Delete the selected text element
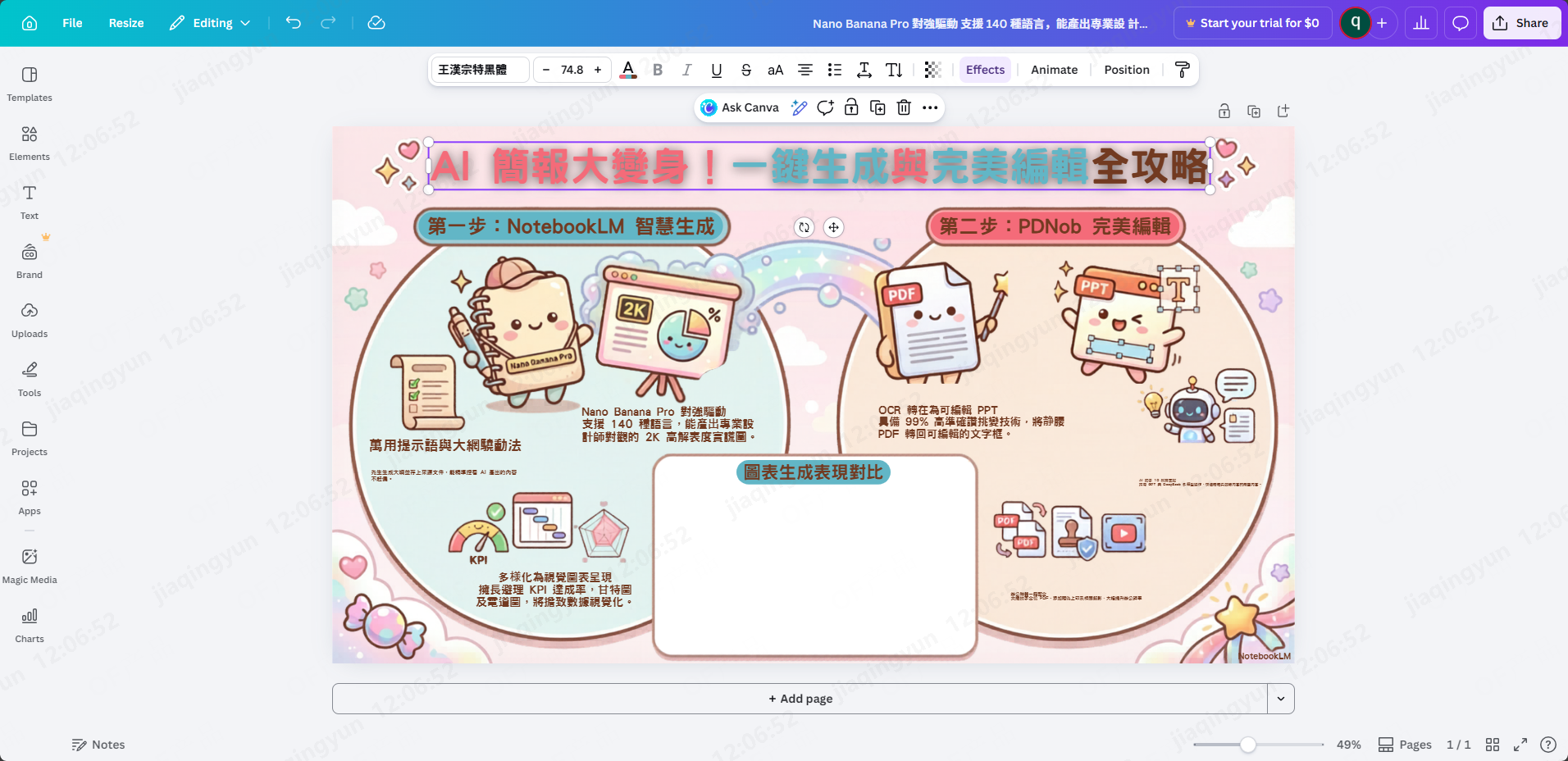Viewport: 1568px width, 761px height. click(x=903, y=107)
